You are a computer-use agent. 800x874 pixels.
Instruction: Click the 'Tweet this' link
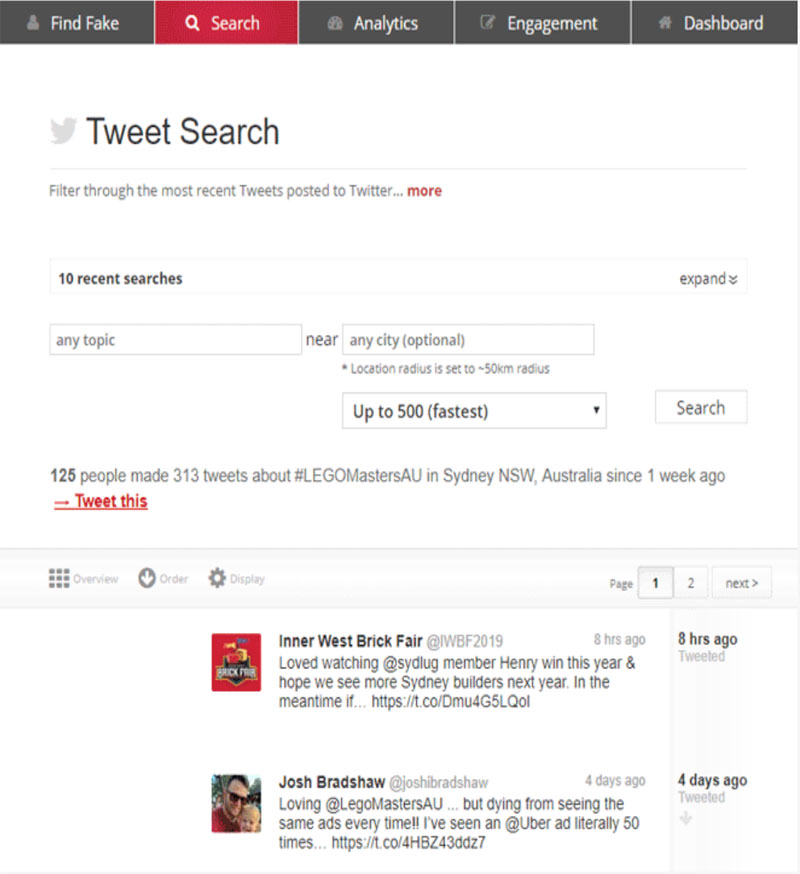coord(101,501)
